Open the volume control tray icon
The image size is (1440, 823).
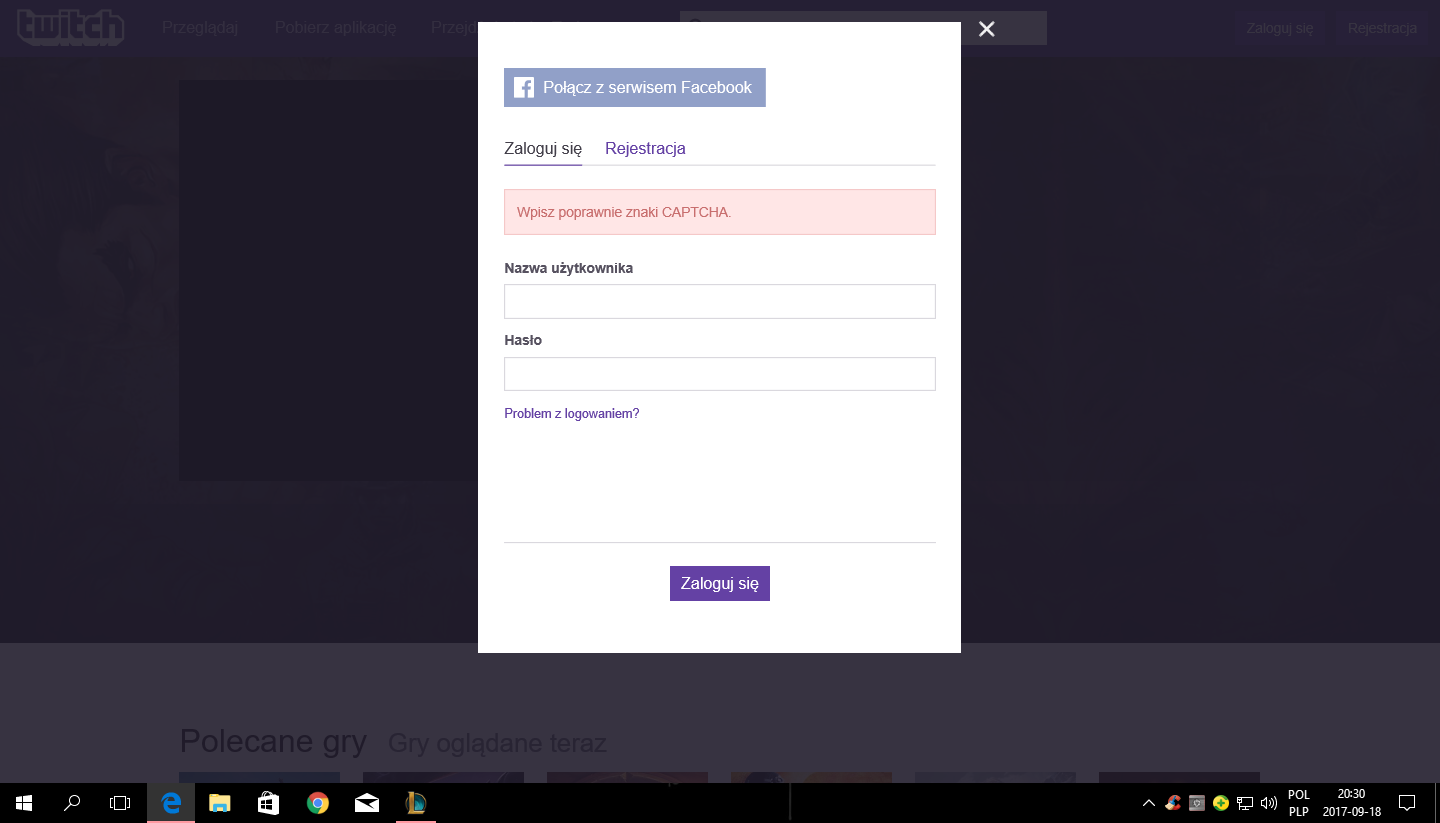pyautogui.click(x=1269, y=803)
